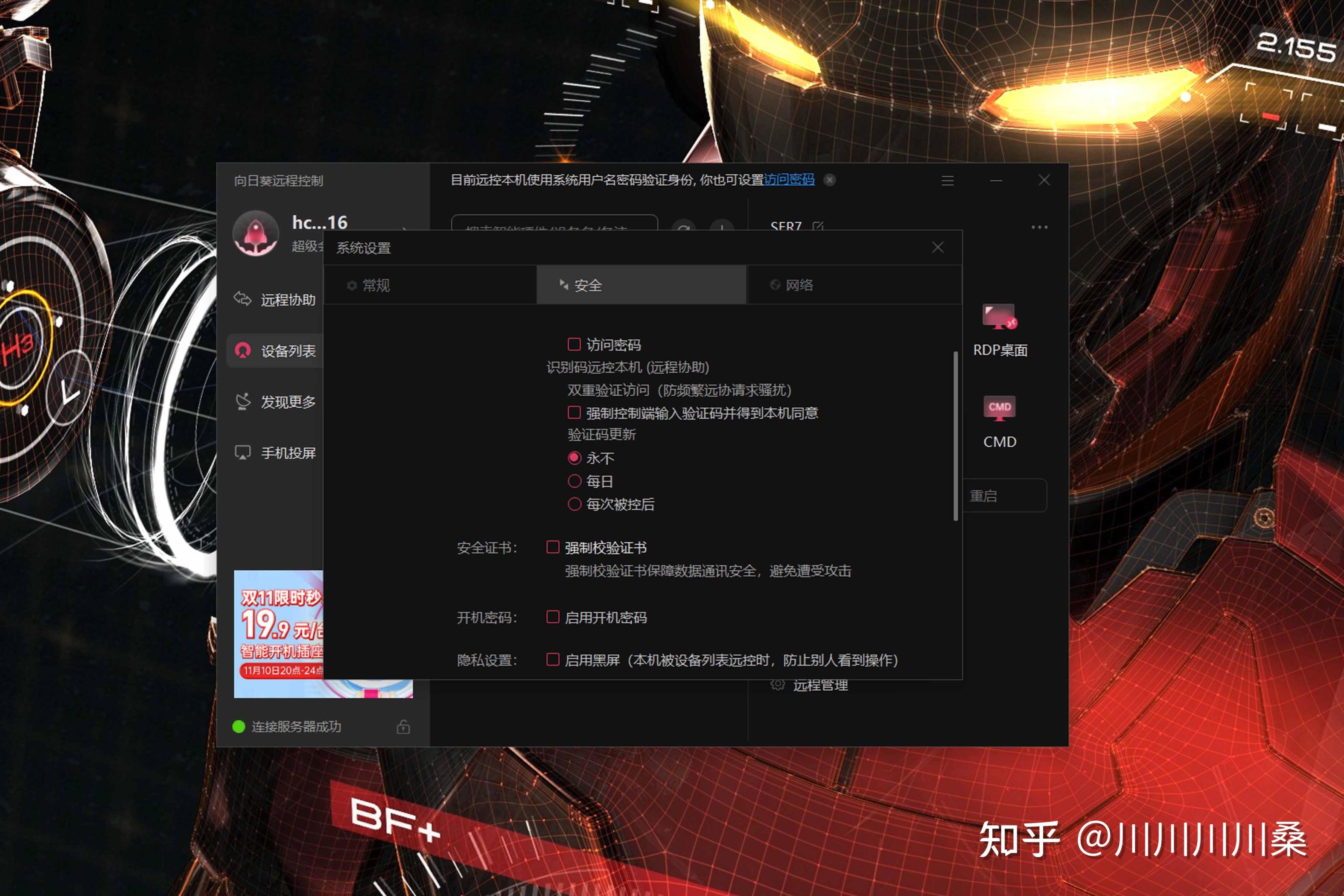Open the three-dot more options menu
1344x896 pixels.
[x=1039, y=228]
